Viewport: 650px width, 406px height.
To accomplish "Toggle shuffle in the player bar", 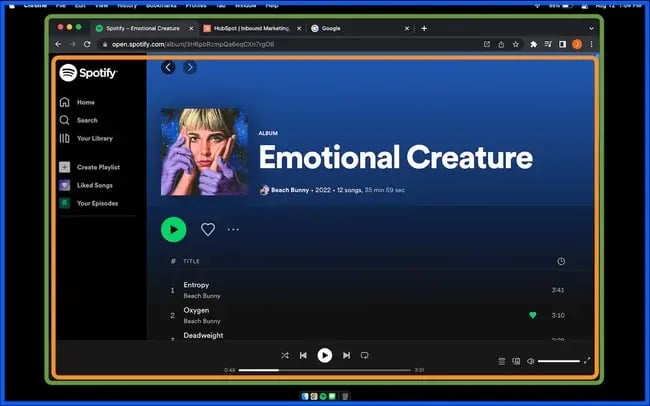I will (284, 355).
